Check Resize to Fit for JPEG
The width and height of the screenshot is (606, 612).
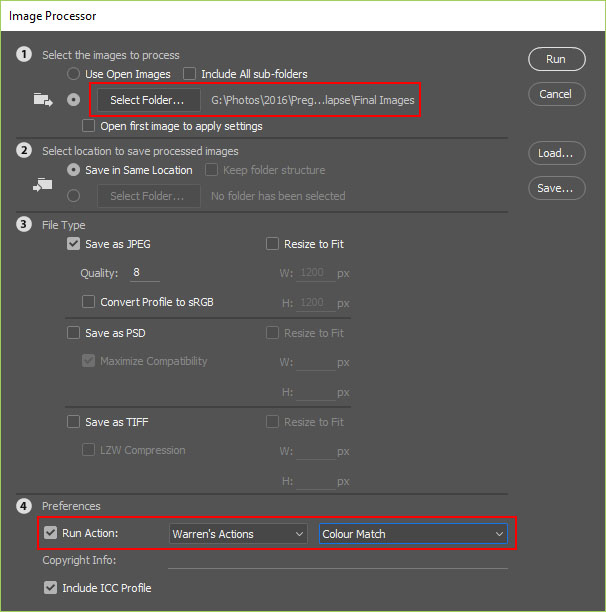pos(272,244)
